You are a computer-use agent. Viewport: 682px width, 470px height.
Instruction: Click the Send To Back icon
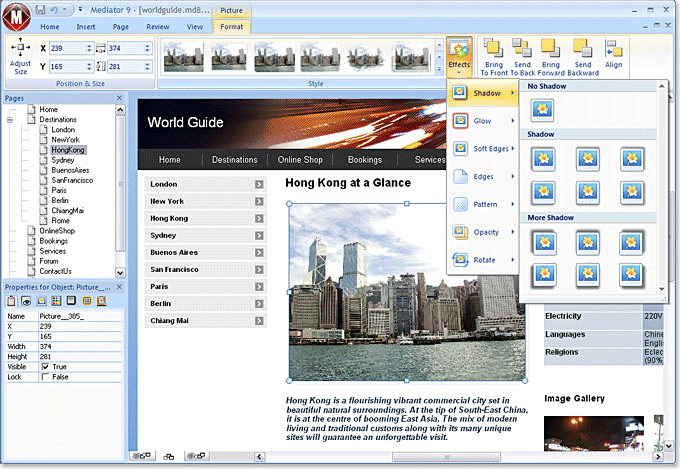click(521, 47)
